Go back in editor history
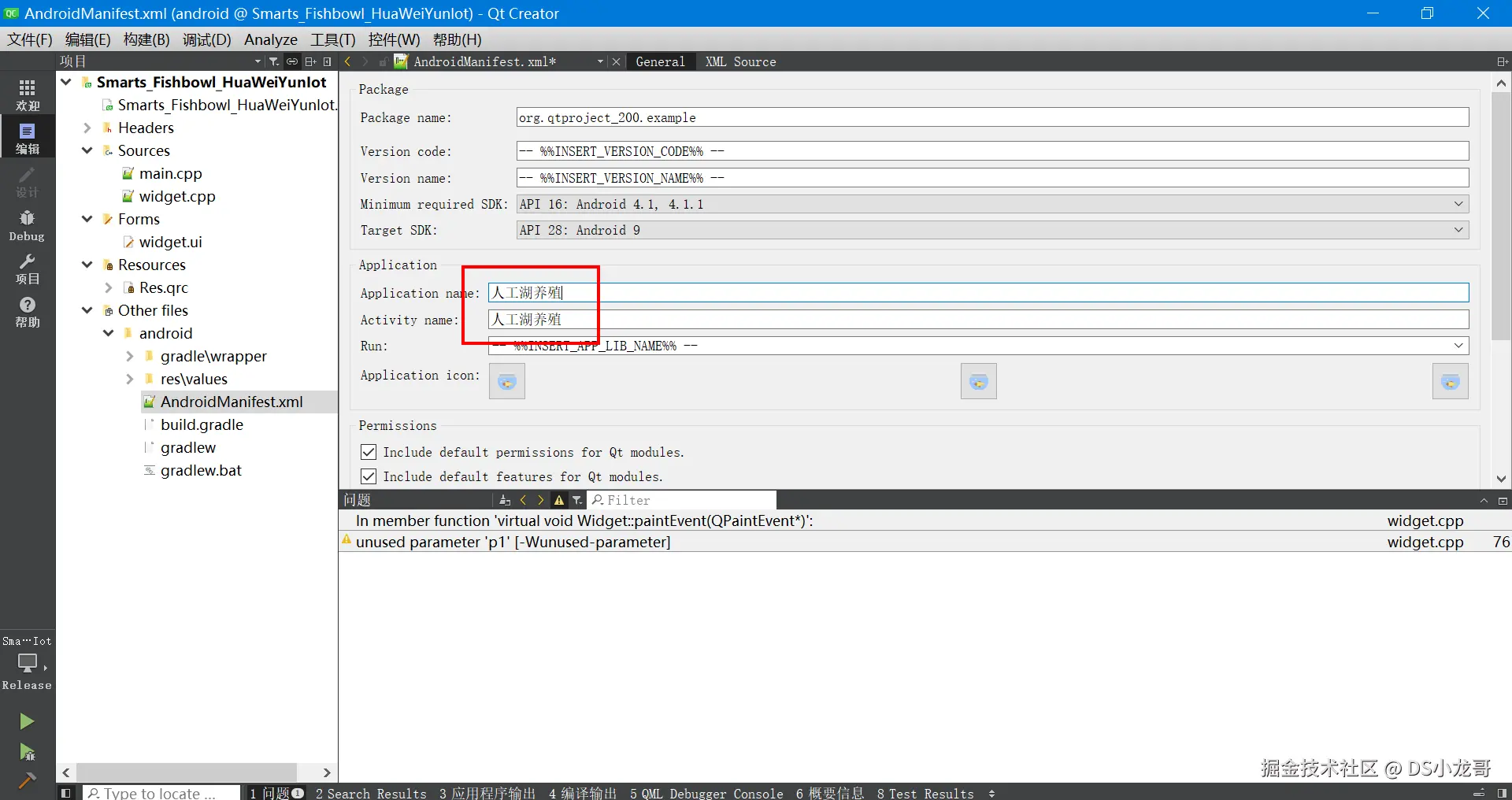 point(347,61)
